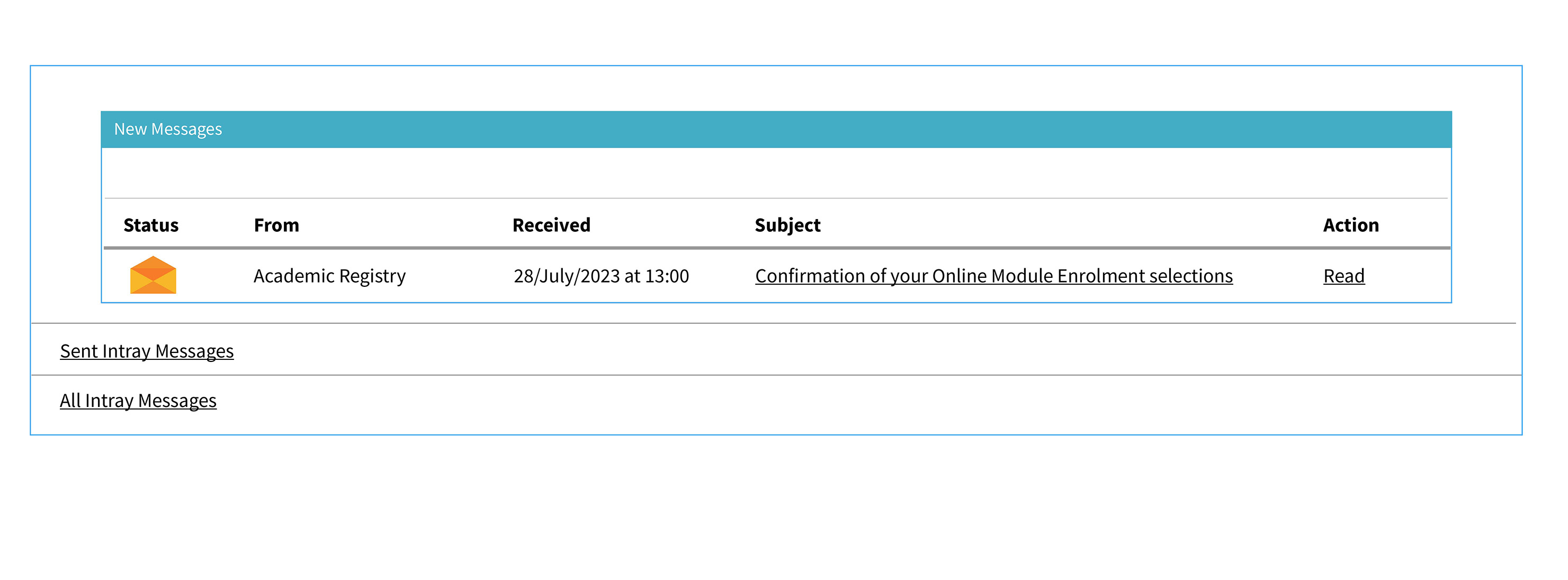Click the blank area below the New Messages bar
Screen dimensions: 1568x580
tap(776, 173)
